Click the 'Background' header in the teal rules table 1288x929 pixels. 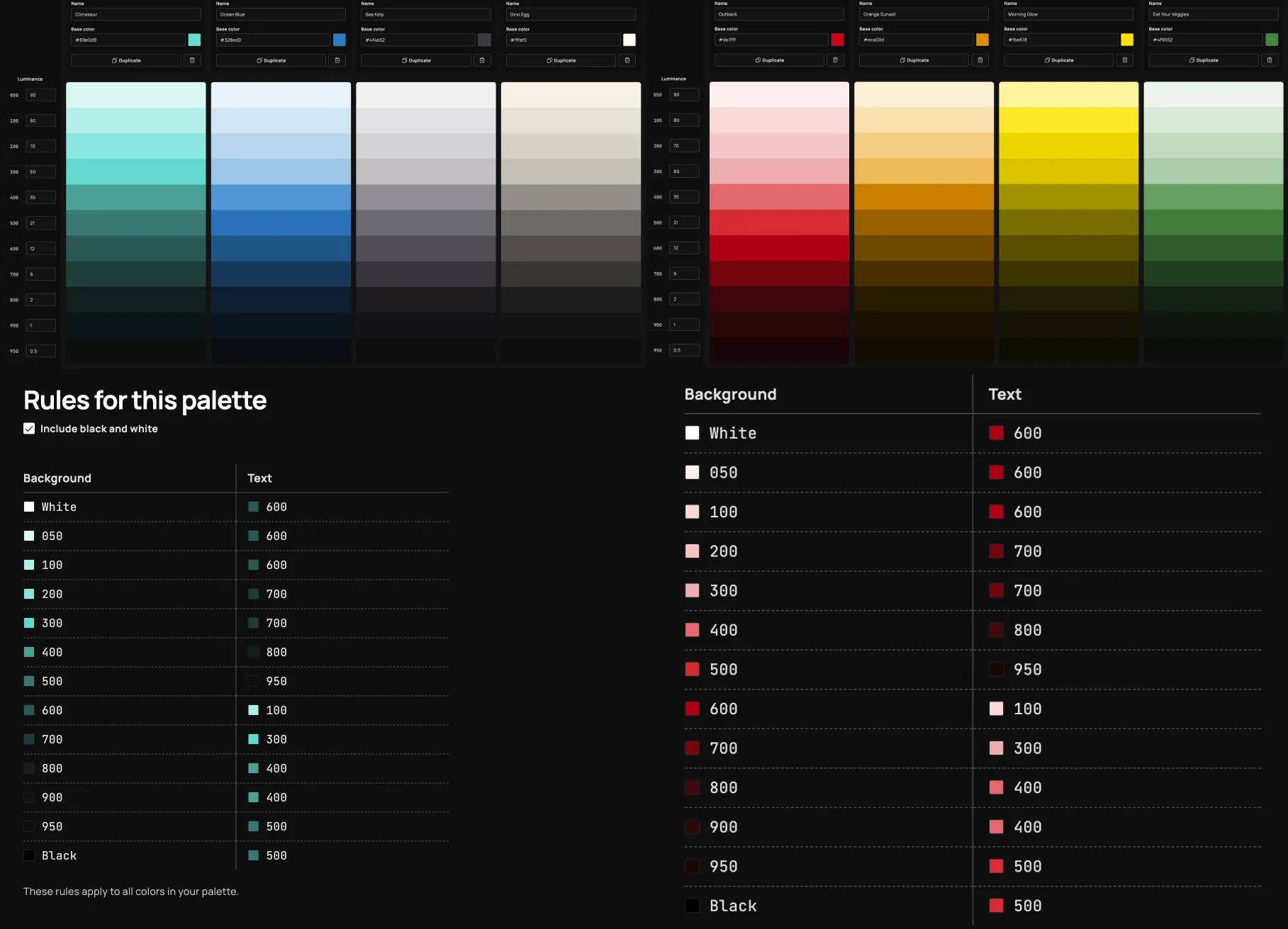pos(57,478)
